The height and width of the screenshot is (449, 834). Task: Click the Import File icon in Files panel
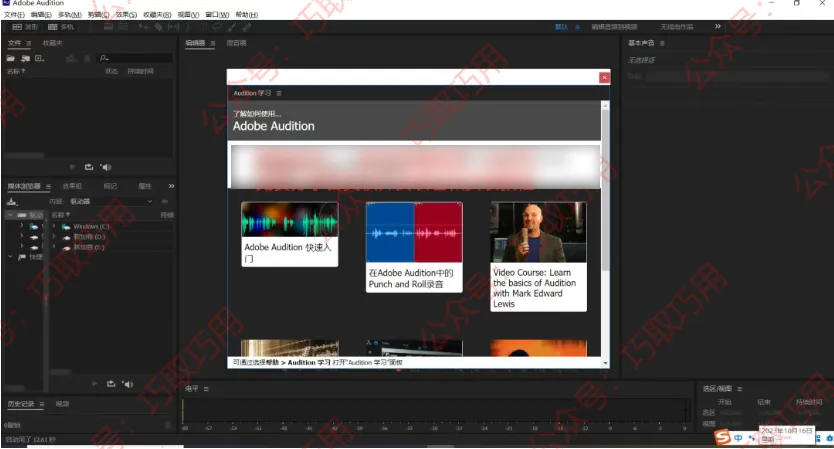click(x=25, y=58)
